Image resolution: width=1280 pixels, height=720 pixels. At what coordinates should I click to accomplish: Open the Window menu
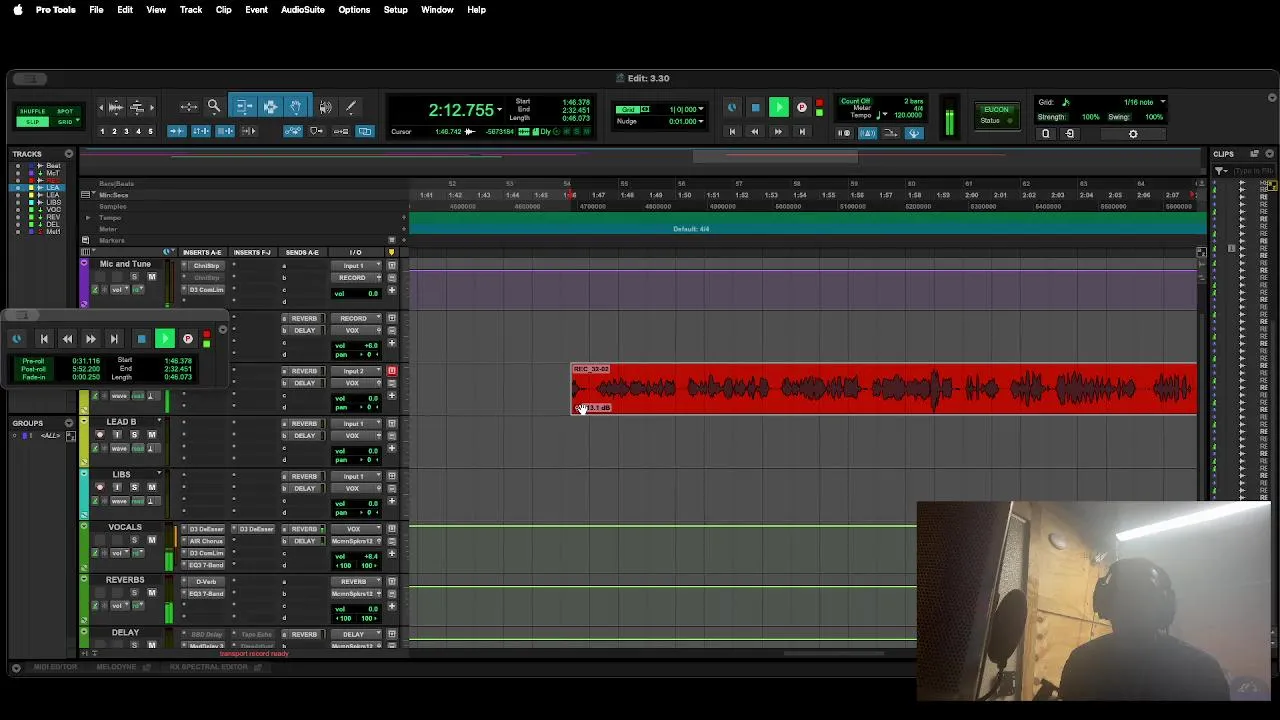point(437,10)
